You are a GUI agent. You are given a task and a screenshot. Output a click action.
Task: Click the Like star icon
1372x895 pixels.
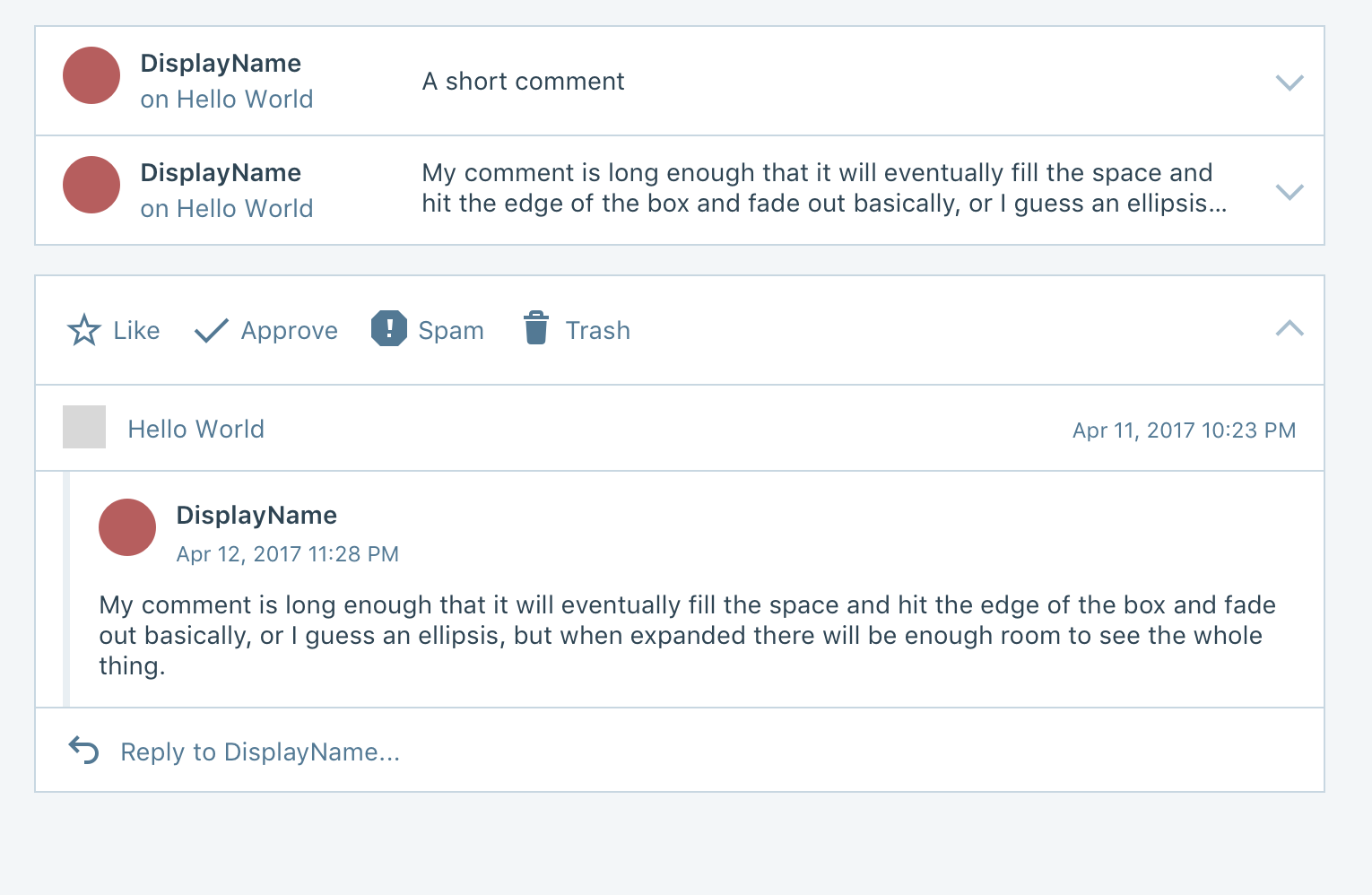point(84,330)
